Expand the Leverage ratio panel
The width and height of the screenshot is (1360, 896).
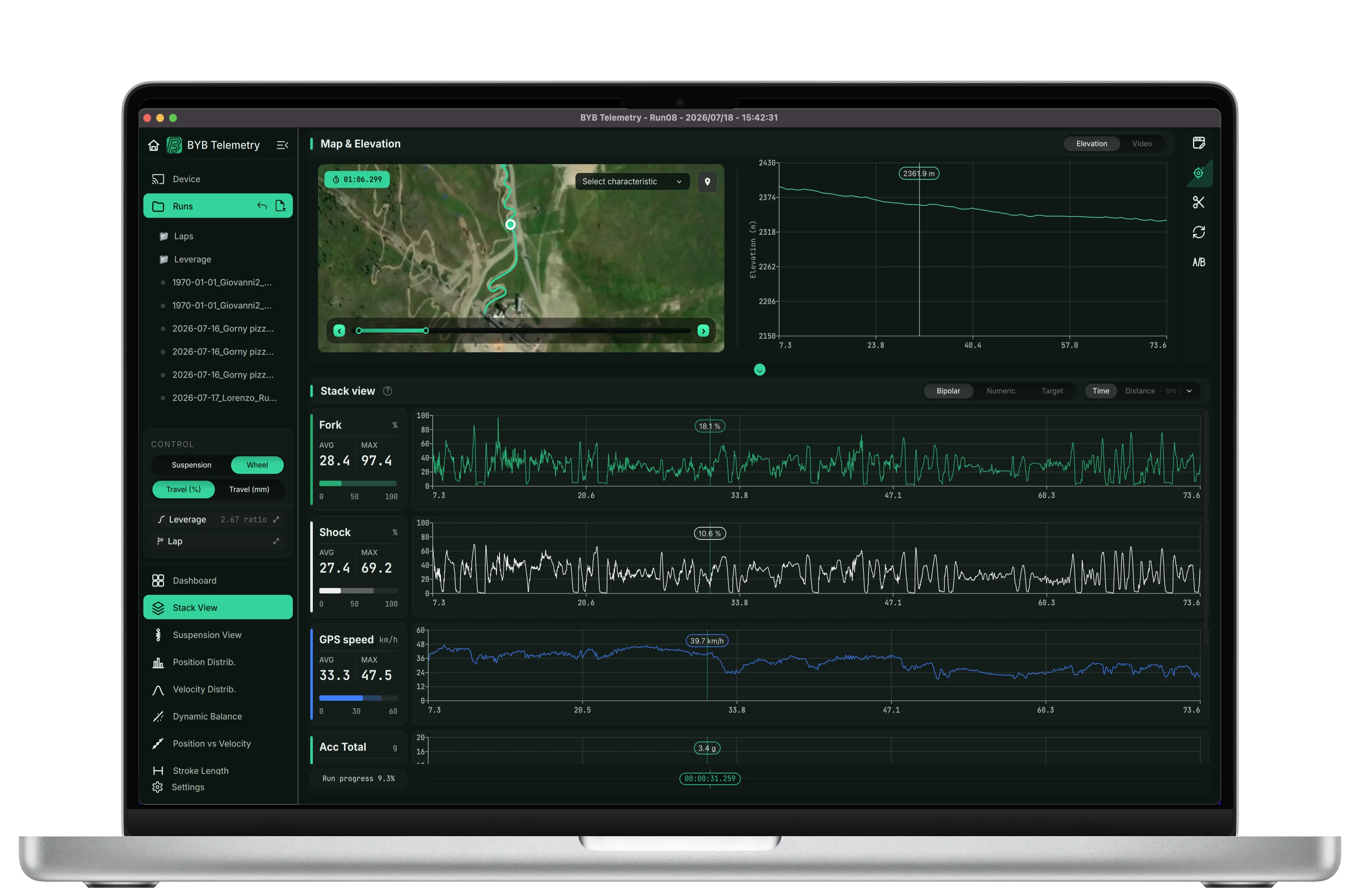coord(276,519)
